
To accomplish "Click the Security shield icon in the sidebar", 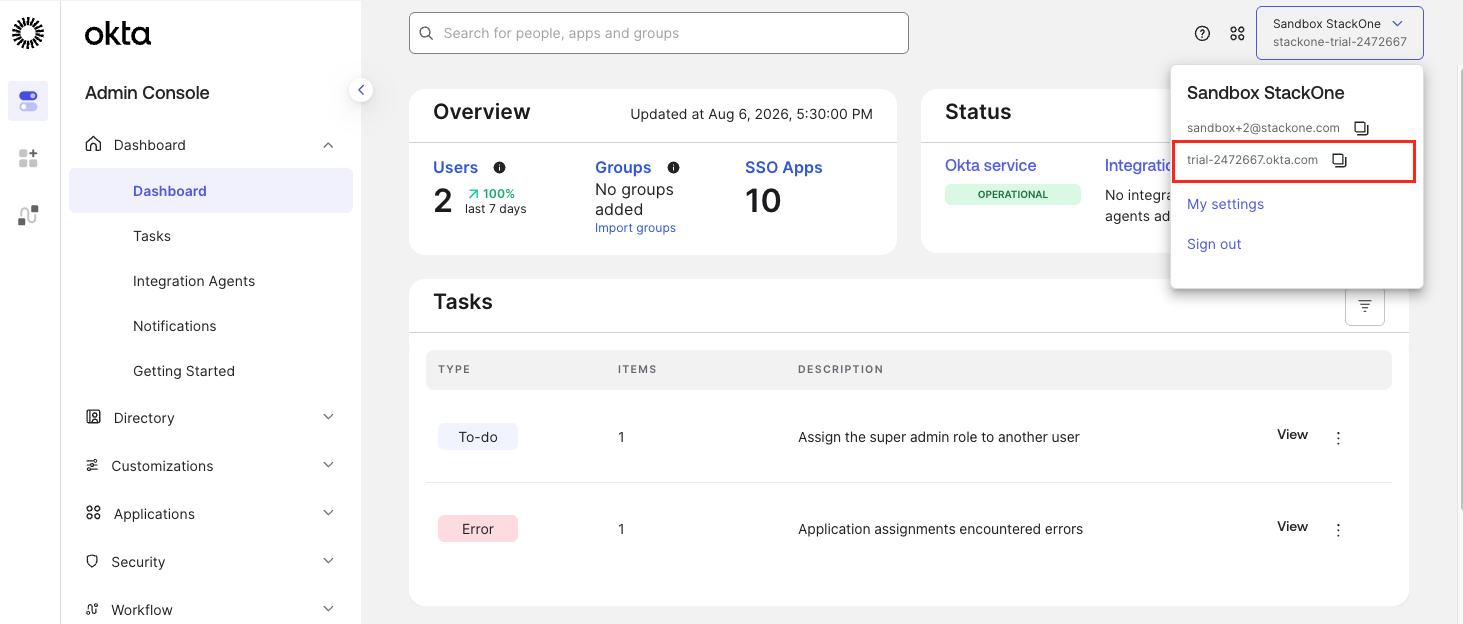I will coord(93,561).
